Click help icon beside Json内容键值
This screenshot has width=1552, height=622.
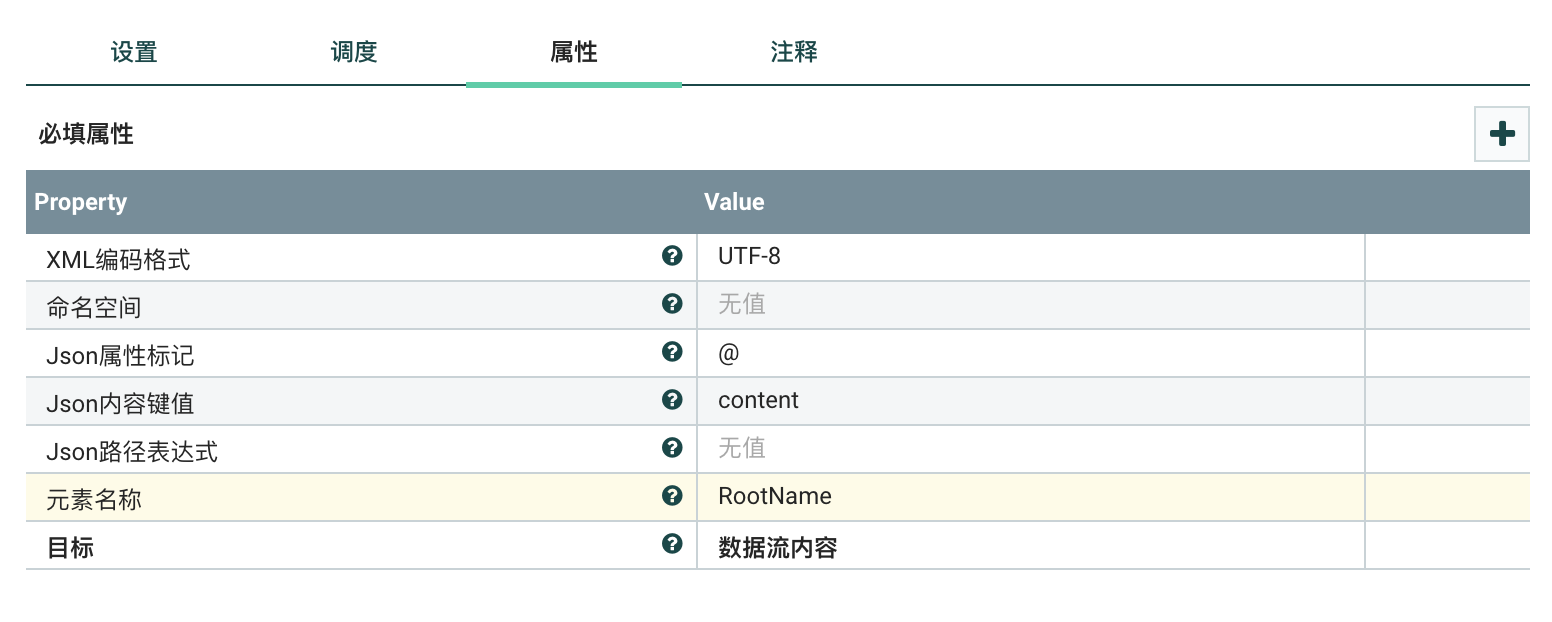click(x=672, y=400)
